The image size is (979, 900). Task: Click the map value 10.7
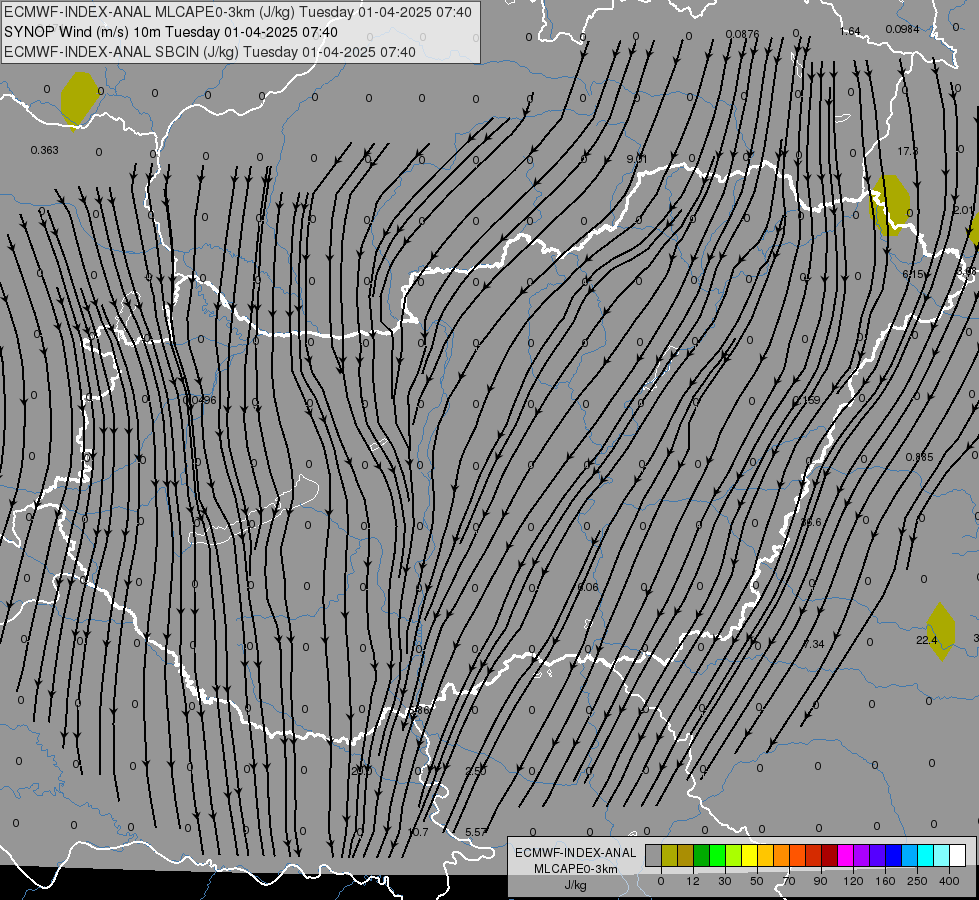[x=418, y=832]
